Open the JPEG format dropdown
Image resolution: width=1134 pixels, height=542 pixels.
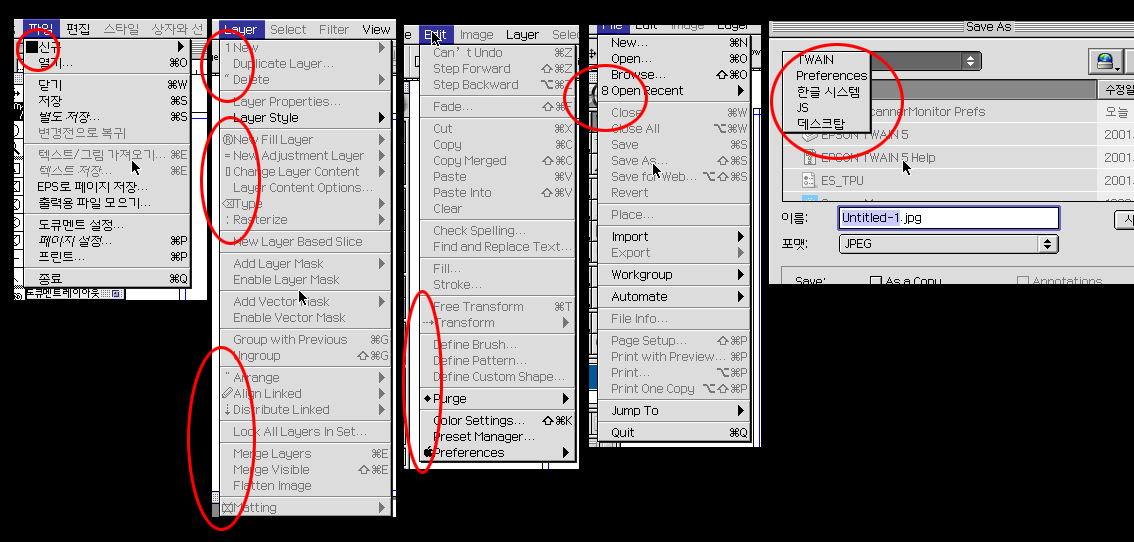(x=947, y=244)
